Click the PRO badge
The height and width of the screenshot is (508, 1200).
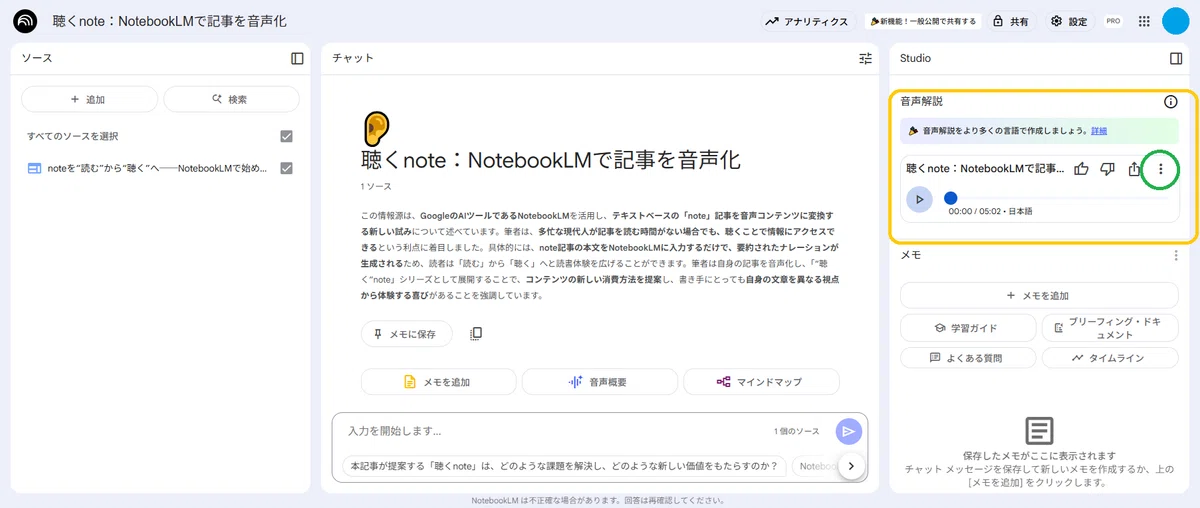coord(1113,21)
